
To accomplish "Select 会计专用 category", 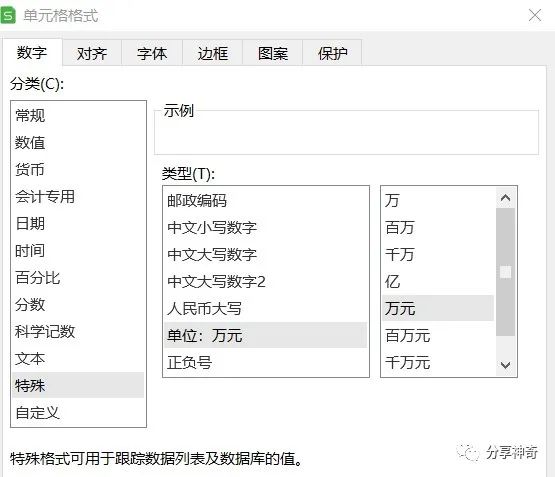I will [x=78, y=196].
